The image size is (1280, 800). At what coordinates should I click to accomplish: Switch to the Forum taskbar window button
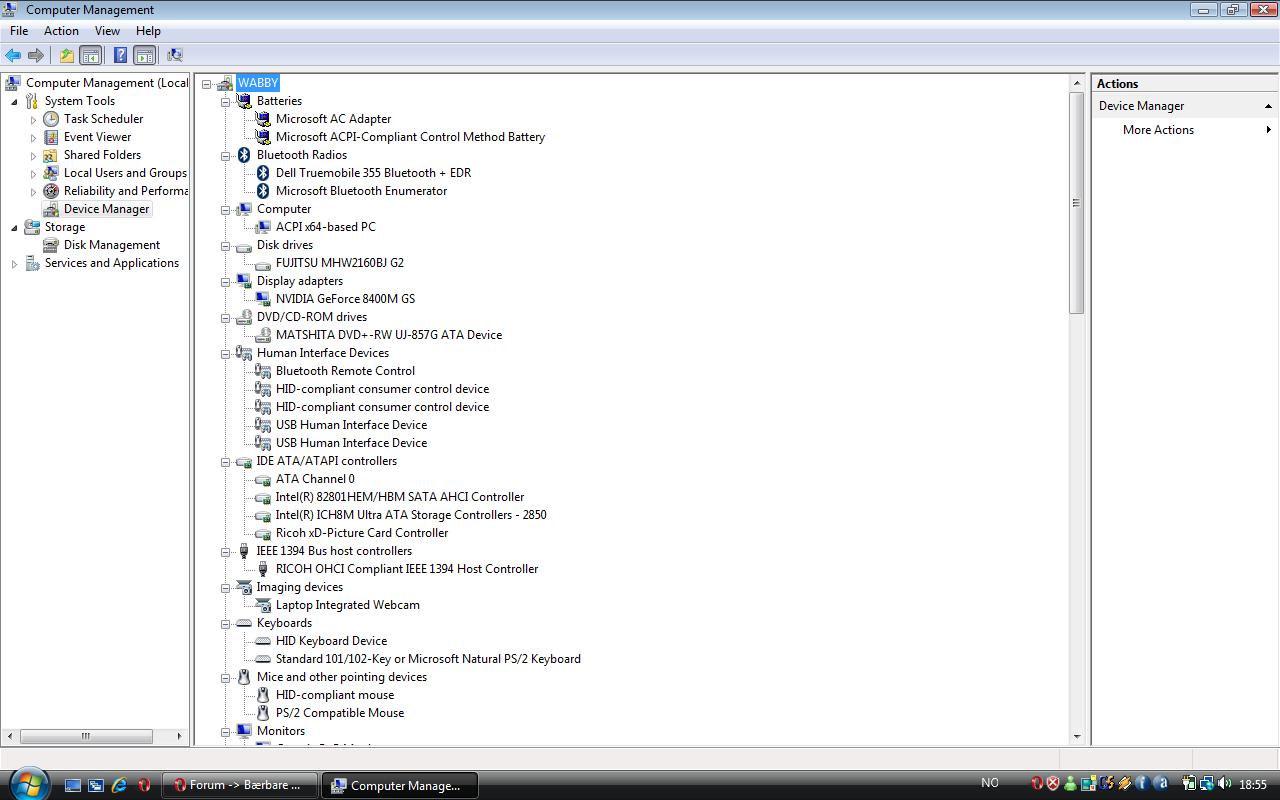240,785
